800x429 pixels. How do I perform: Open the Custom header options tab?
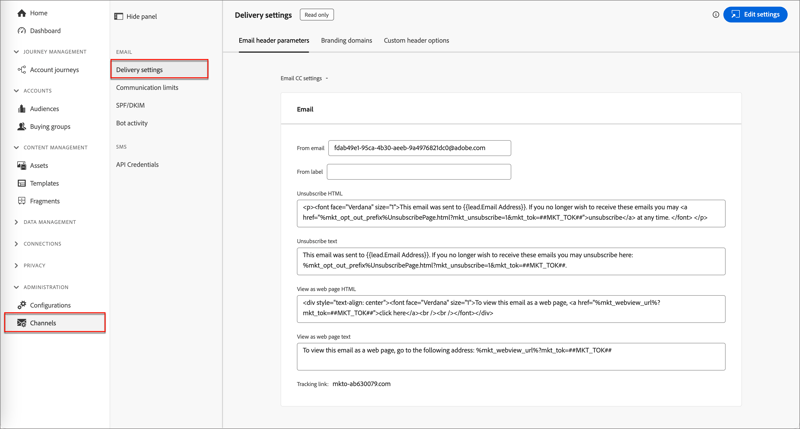click(x=416, y=41)
